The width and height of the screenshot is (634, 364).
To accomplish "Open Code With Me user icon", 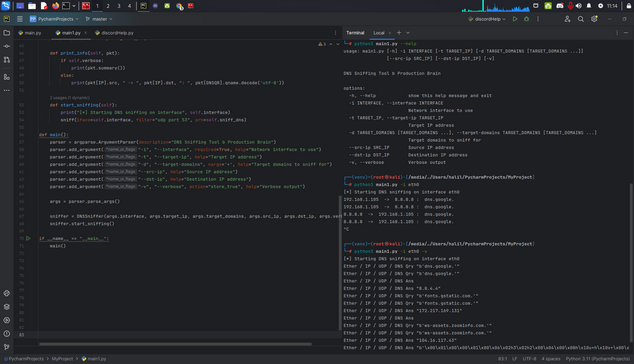I will click(567, 19).
